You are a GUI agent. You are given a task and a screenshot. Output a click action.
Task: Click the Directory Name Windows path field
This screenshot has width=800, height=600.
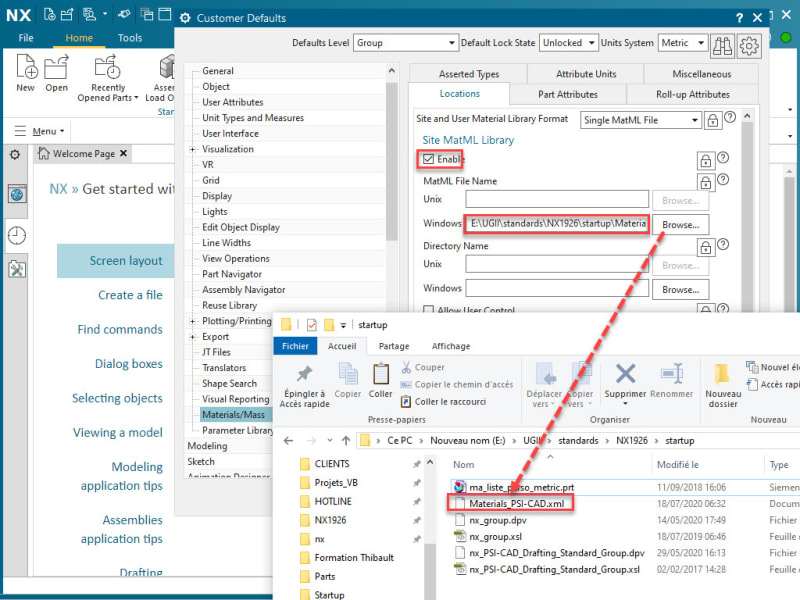click(x=557, y=288)
